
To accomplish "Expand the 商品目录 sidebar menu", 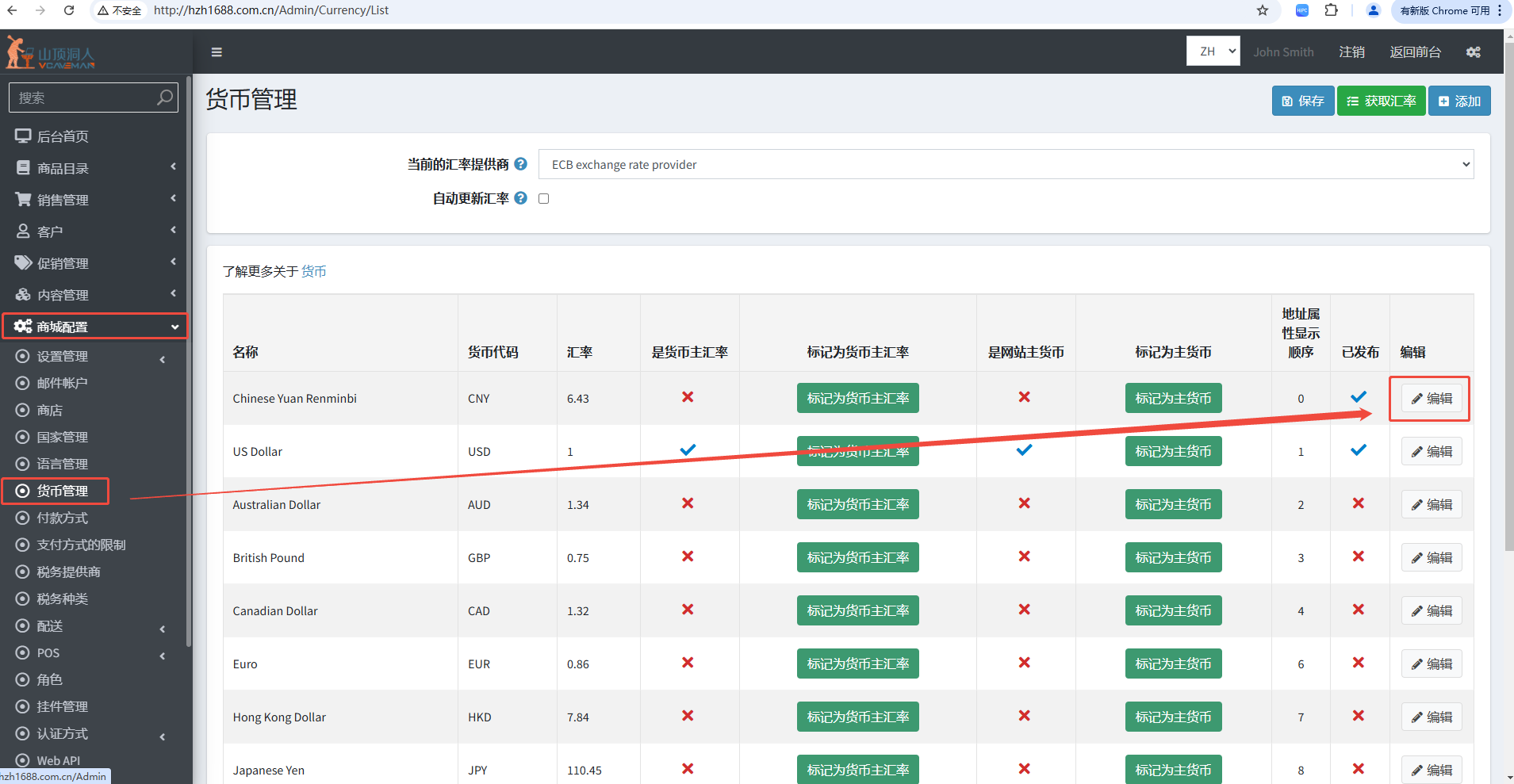I will tap(94, 168).
